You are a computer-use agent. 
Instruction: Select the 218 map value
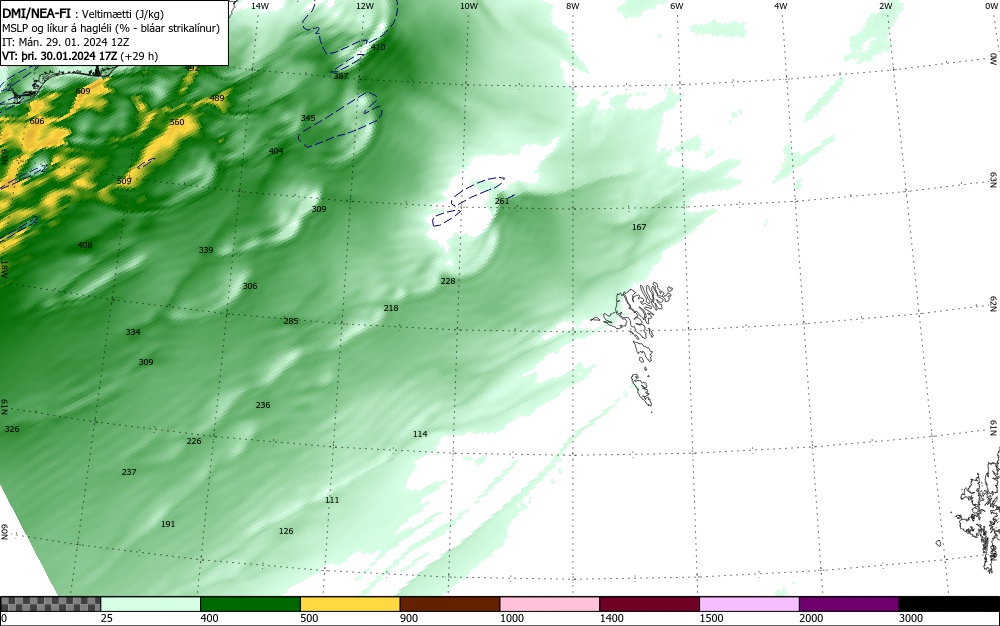(391, 308)
